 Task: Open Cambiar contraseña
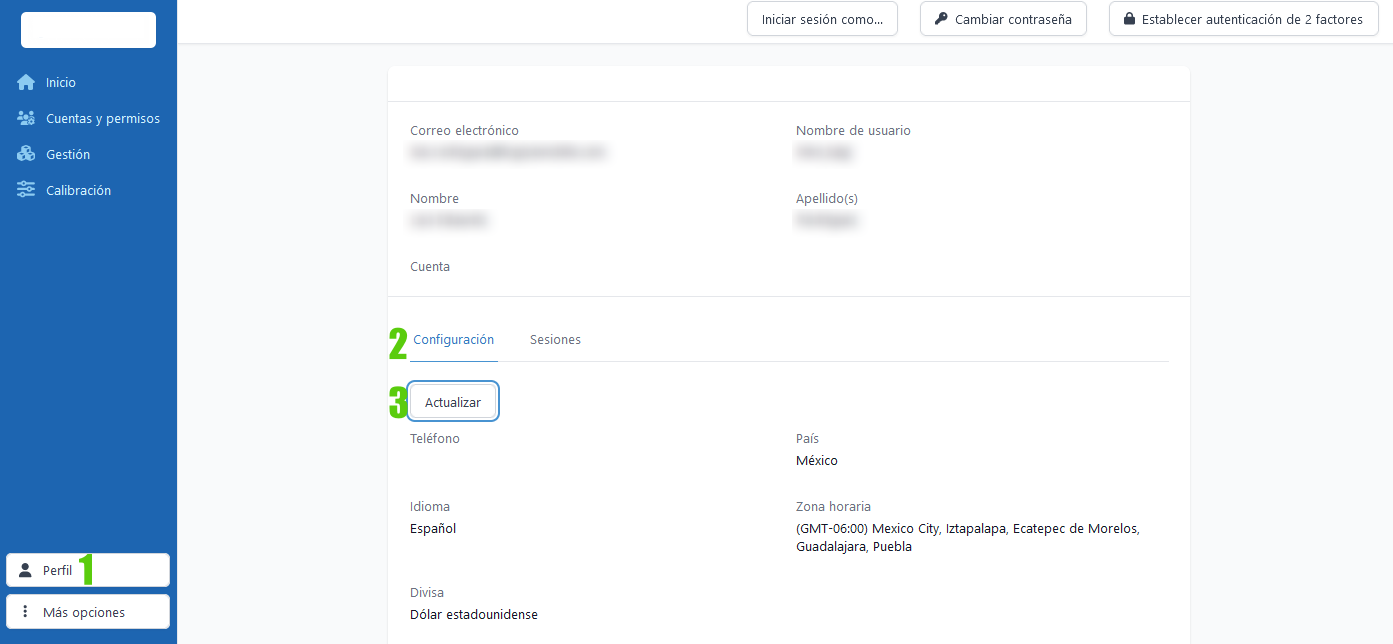point(1003,18)
